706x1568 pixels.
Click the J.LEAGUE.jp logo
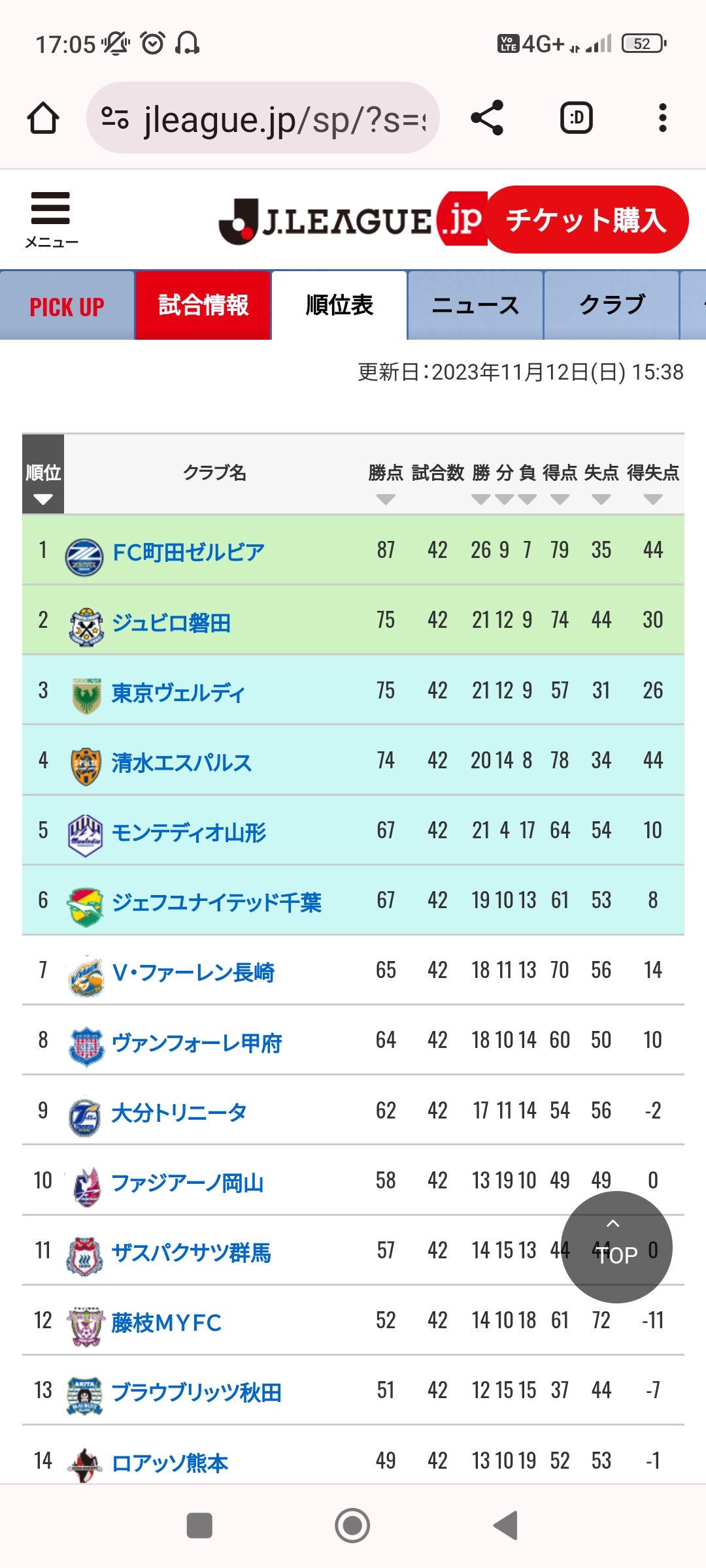point(352,220)
